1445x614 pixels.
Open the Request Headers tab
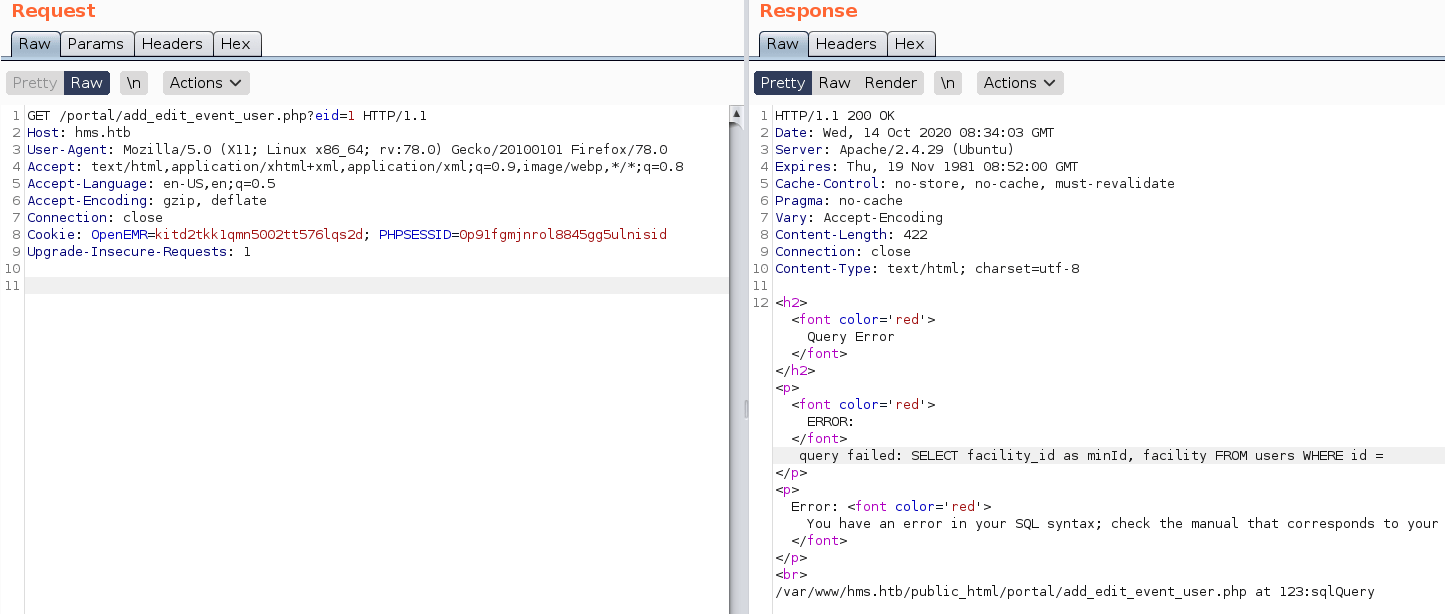point(172,44)
